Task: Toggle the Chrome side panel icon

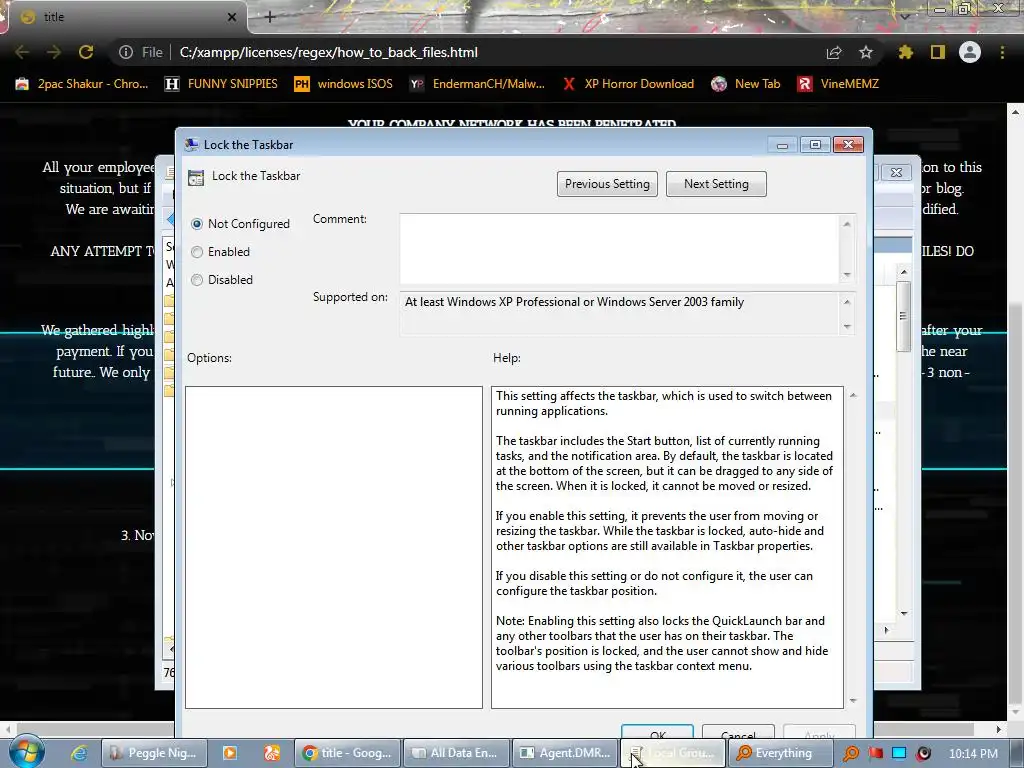Action: [938, 52]
